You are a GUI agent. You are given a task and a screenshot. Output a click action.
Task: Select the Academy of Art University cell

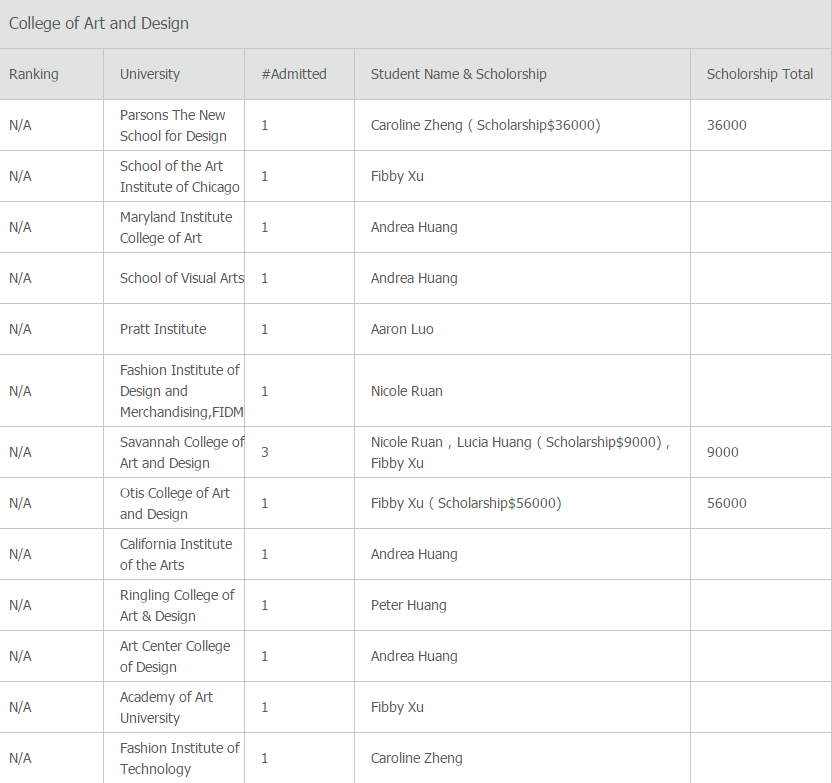(166, 707)
